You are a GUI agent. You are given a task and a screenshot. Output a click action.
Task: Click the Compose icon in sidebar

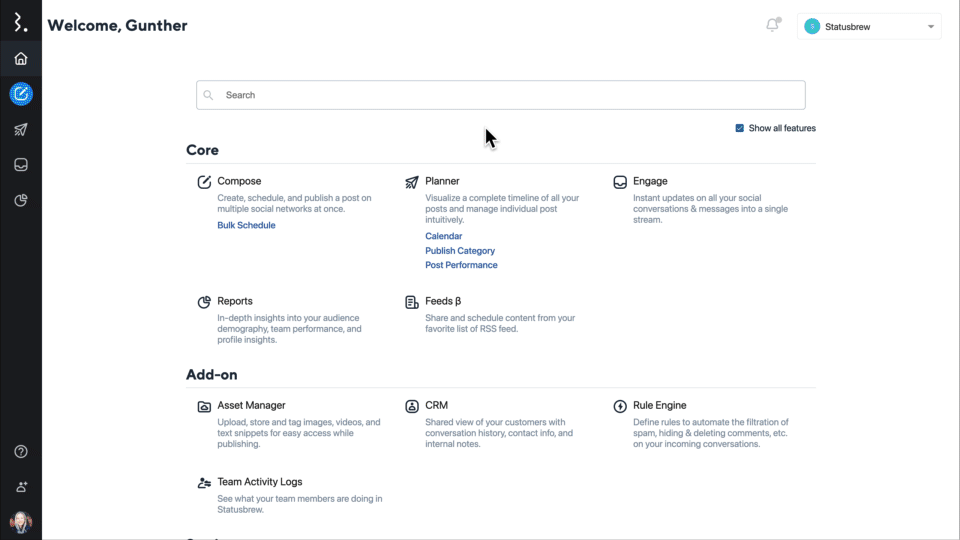coord(21,94)
